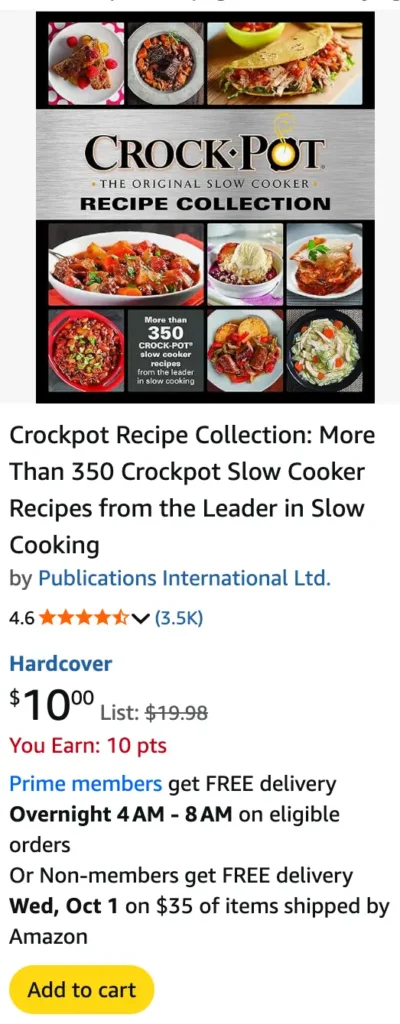Open Publications International Ltd. author link

(x=184, y=578)
